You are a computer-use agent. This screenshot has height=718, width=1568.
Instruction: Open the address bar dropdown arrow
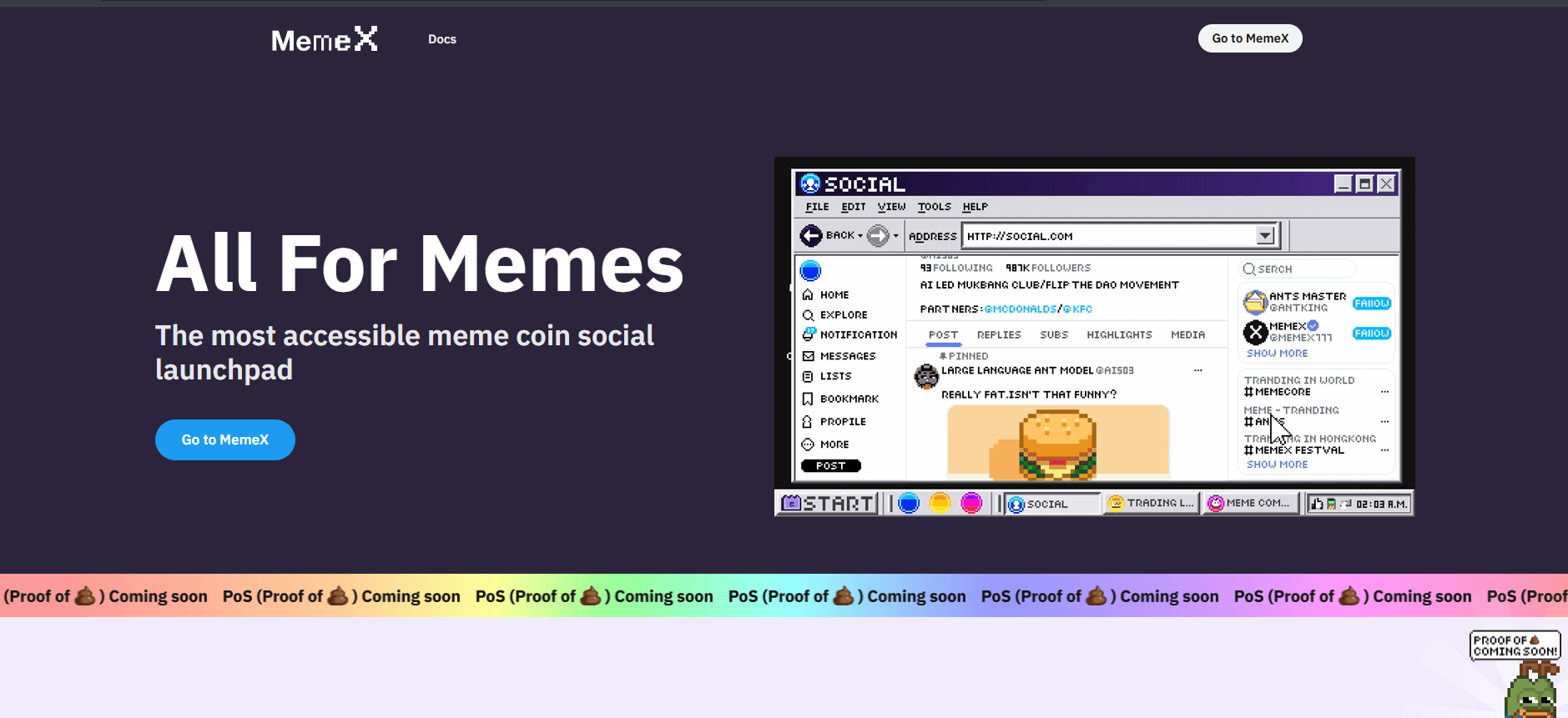(1265, 236)
